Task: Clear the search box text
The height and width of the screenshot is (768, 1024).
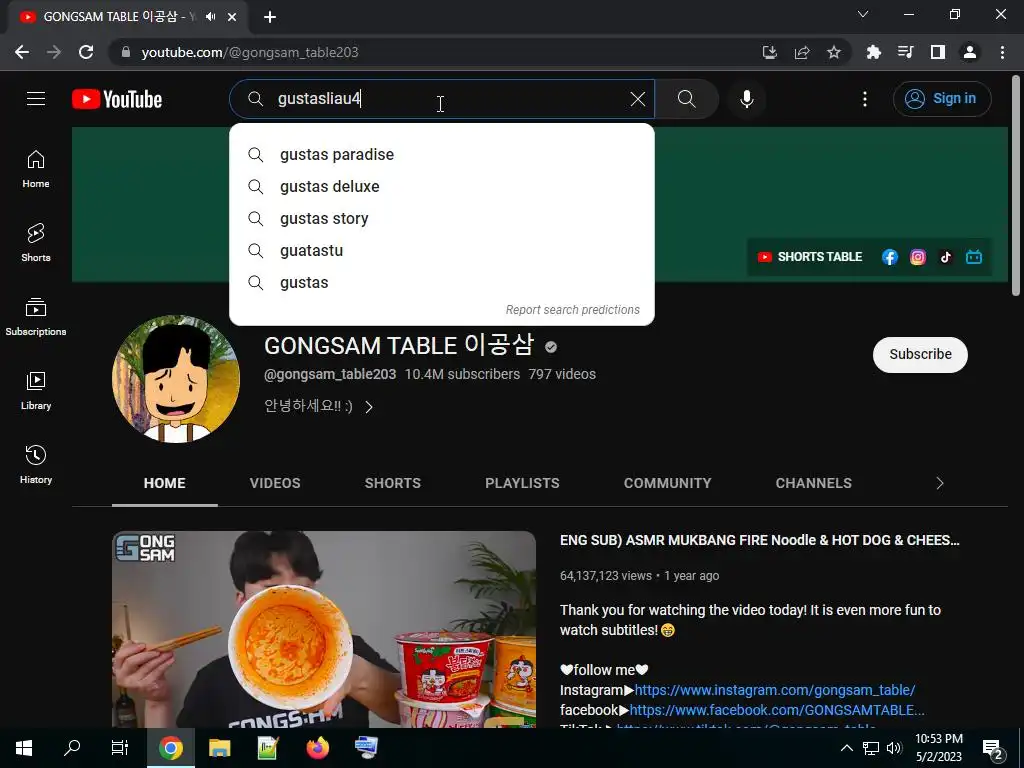Action: click(637, 99)
